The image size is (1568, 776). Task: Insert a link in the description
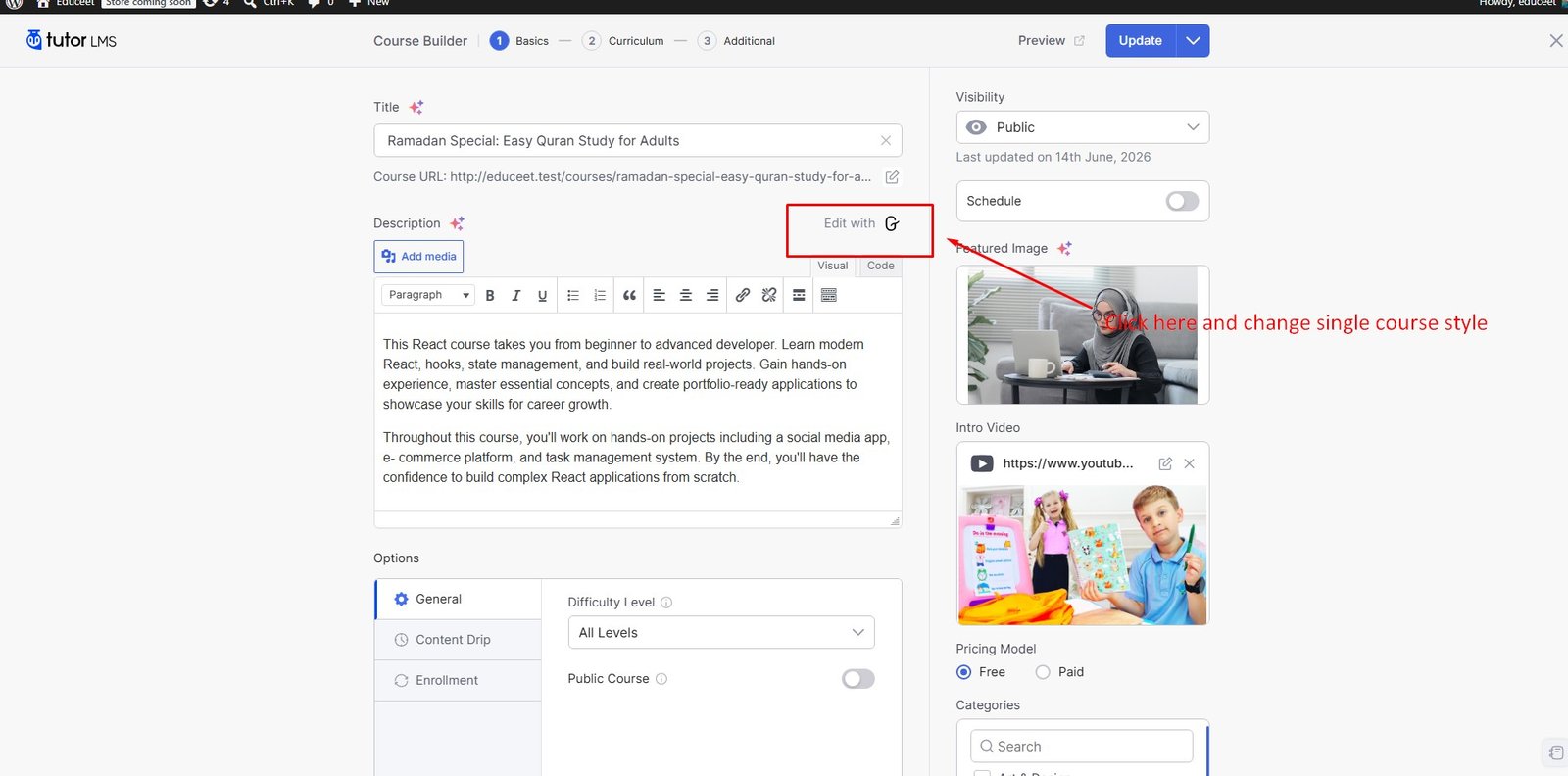click(743, 295)
